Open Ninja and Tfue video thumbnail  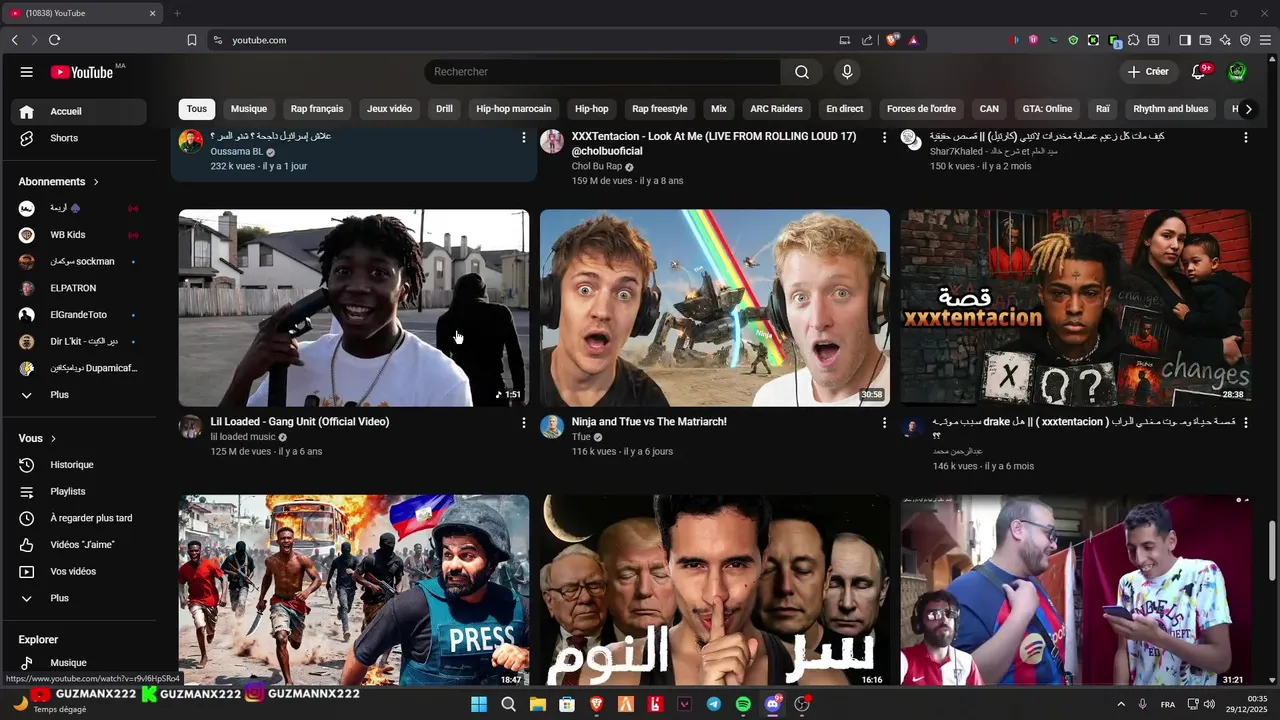(715, 308)
